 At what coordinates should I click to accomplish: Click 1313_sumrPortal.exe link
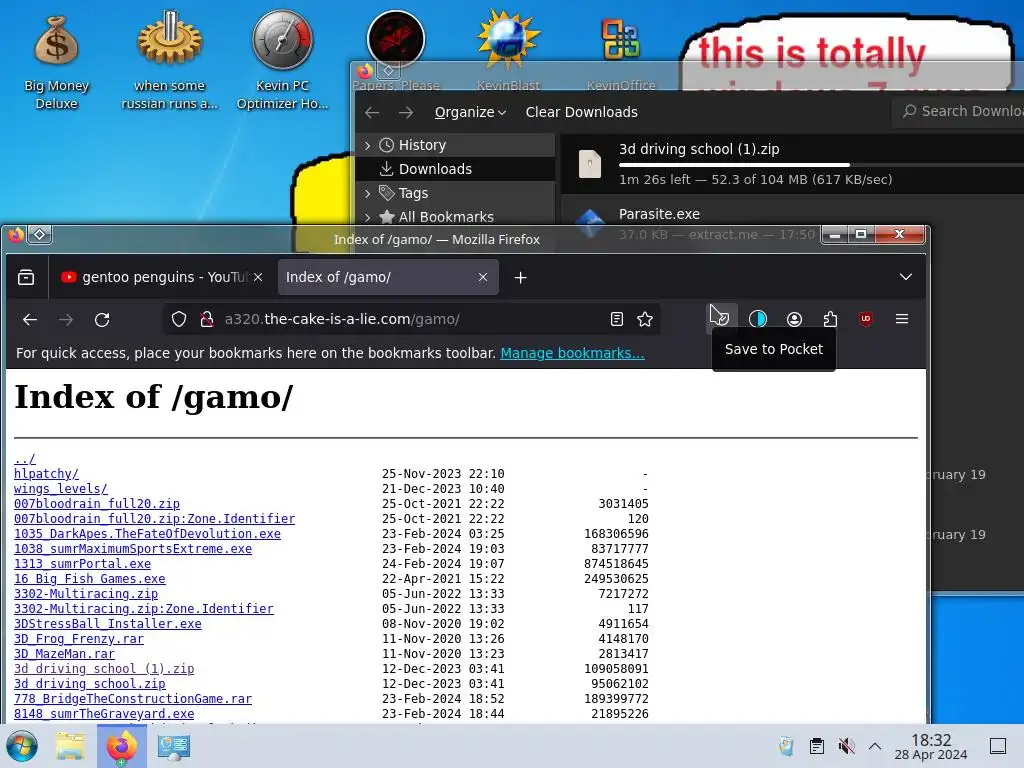(82, 564)
